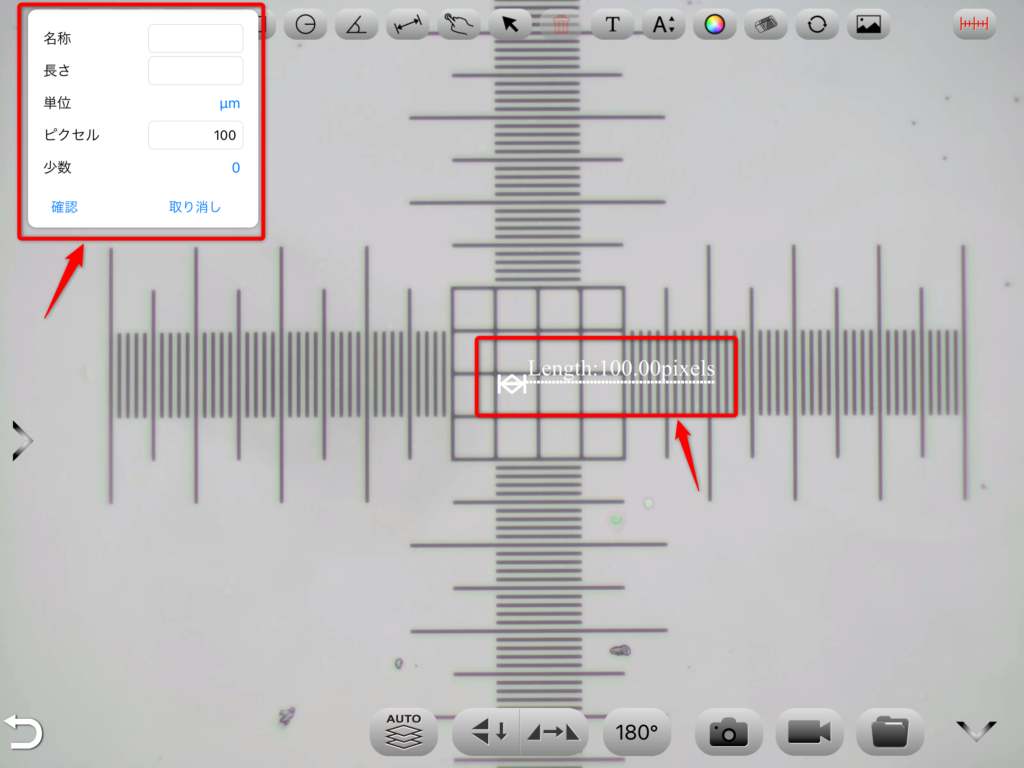Open the rainbow color picker wheel
This screenshot has height=768, width=1024.
coord(714,25)
